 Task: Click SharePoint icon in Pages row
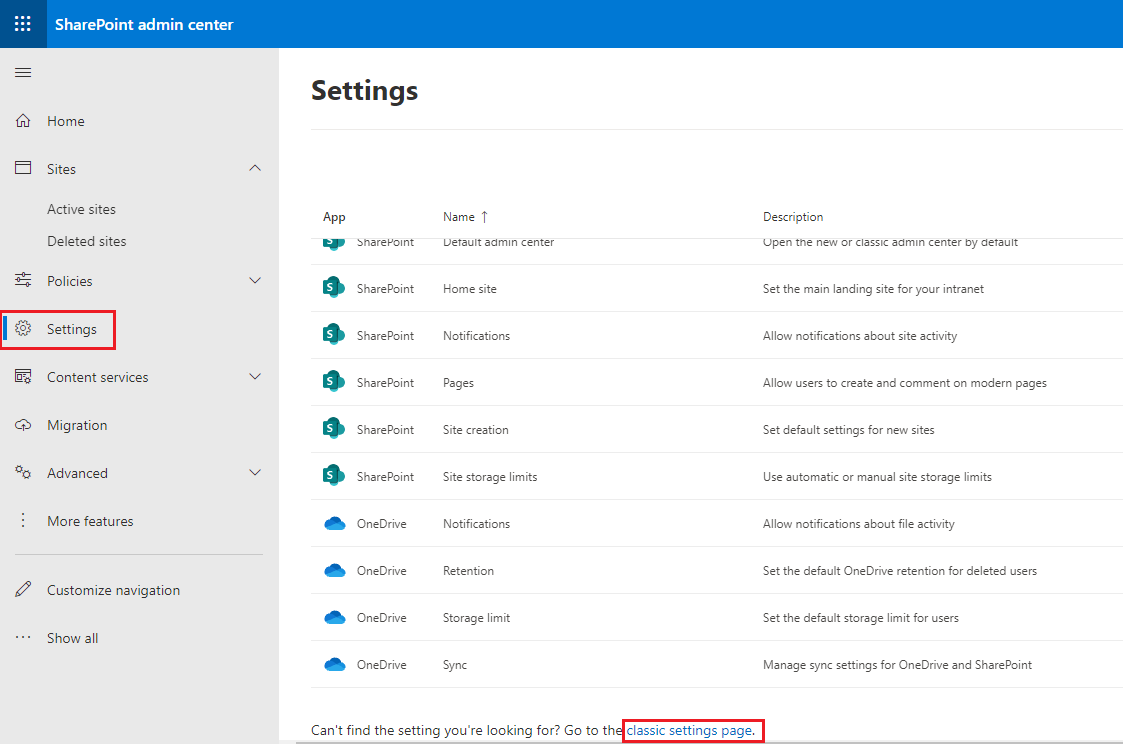tap(334, 382)
